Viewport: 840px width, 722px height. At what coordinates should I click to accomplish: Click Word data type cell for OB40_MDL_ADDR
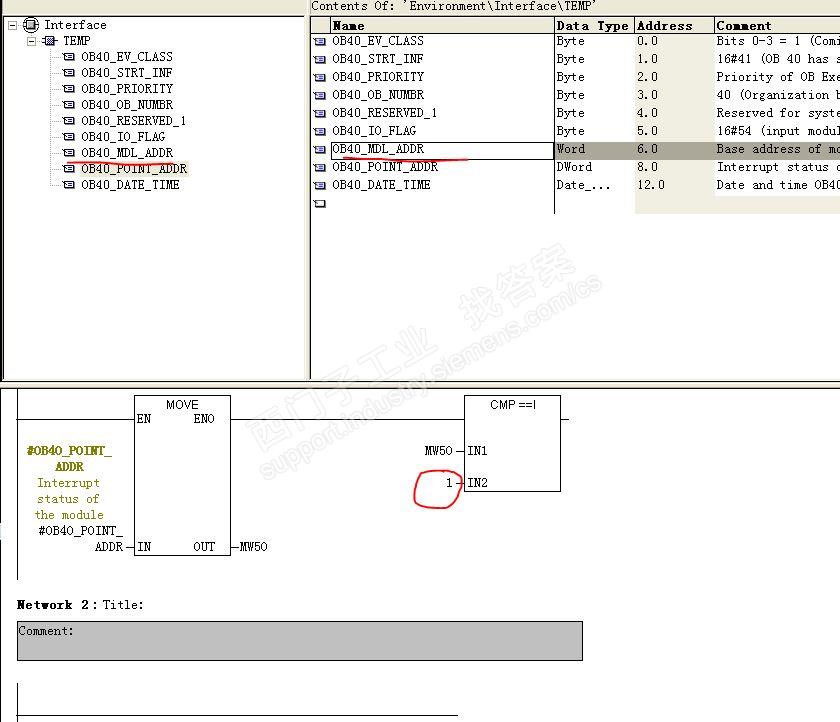point(595,149)
